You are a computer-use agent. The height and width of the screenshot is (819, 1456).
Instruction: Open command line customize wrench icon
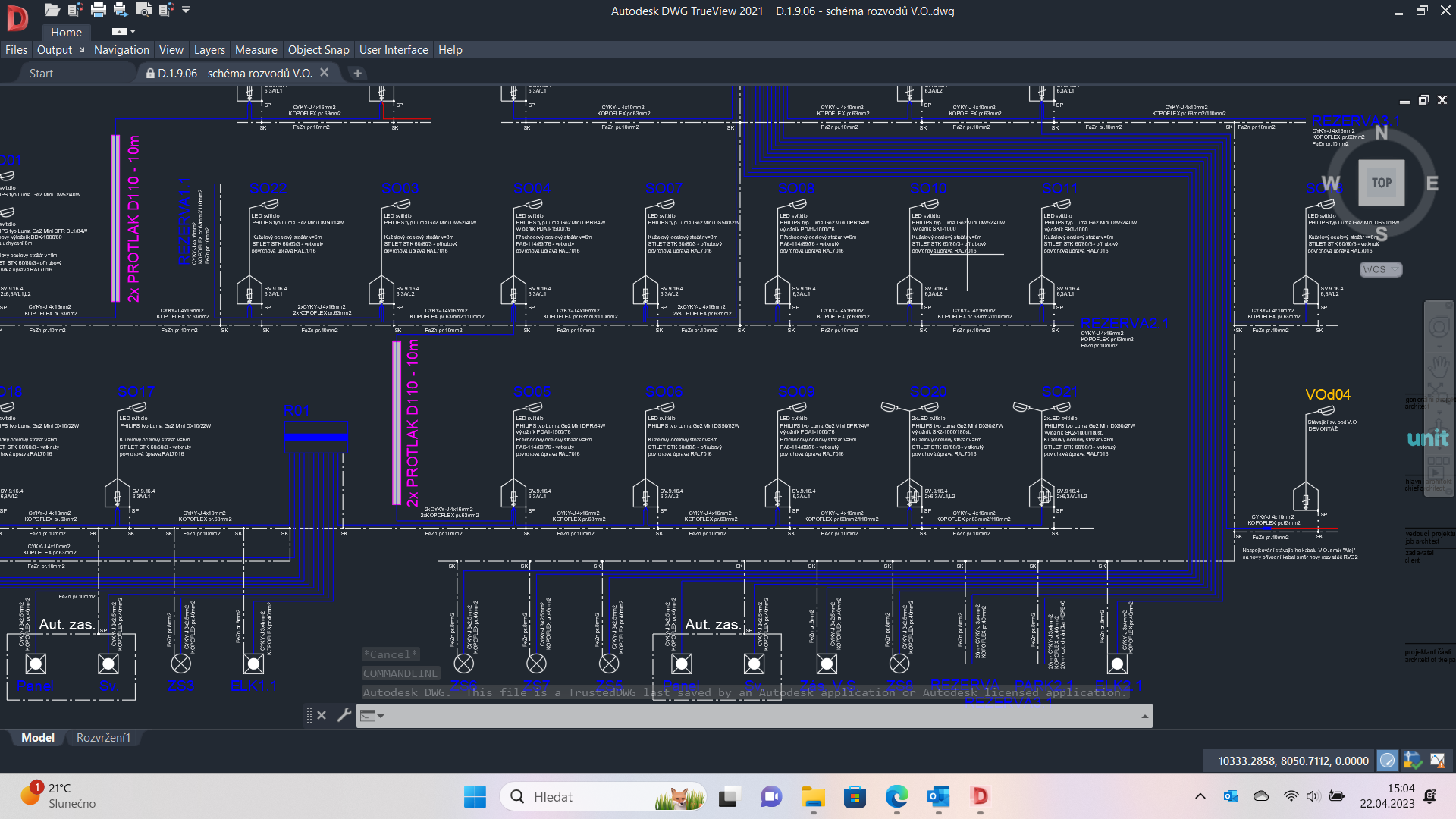click(x=344, y=715)
